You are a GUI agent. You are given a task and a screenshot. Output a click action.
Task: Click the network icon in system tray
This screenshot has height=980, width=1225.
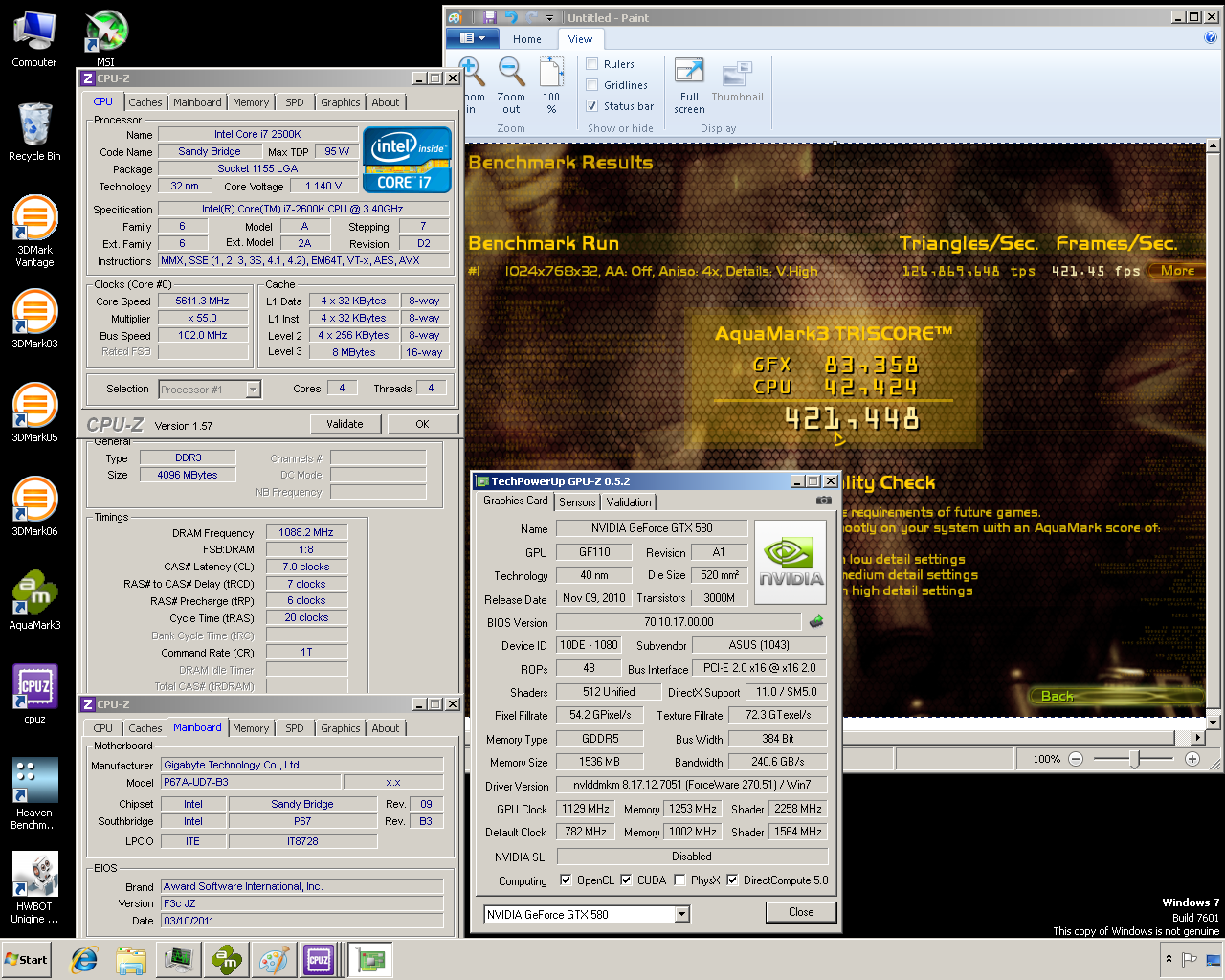[x=1213, y=959]
